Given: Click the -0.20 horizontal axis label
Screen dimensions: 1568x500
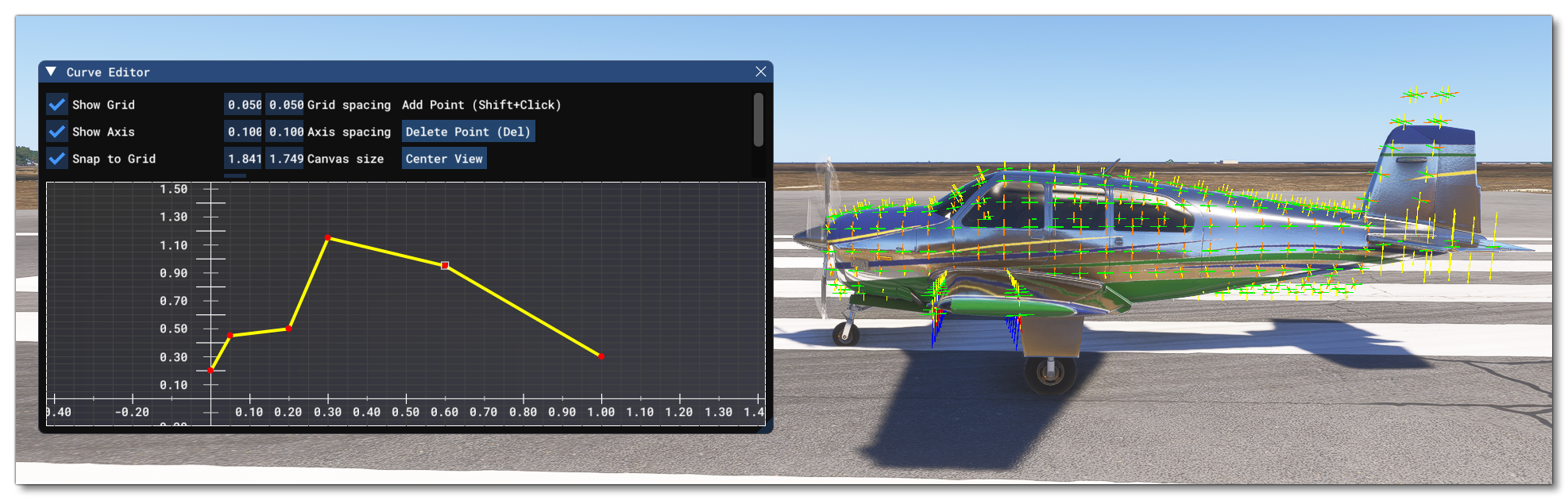Looking at the screenshot, I should pos(132,412).
